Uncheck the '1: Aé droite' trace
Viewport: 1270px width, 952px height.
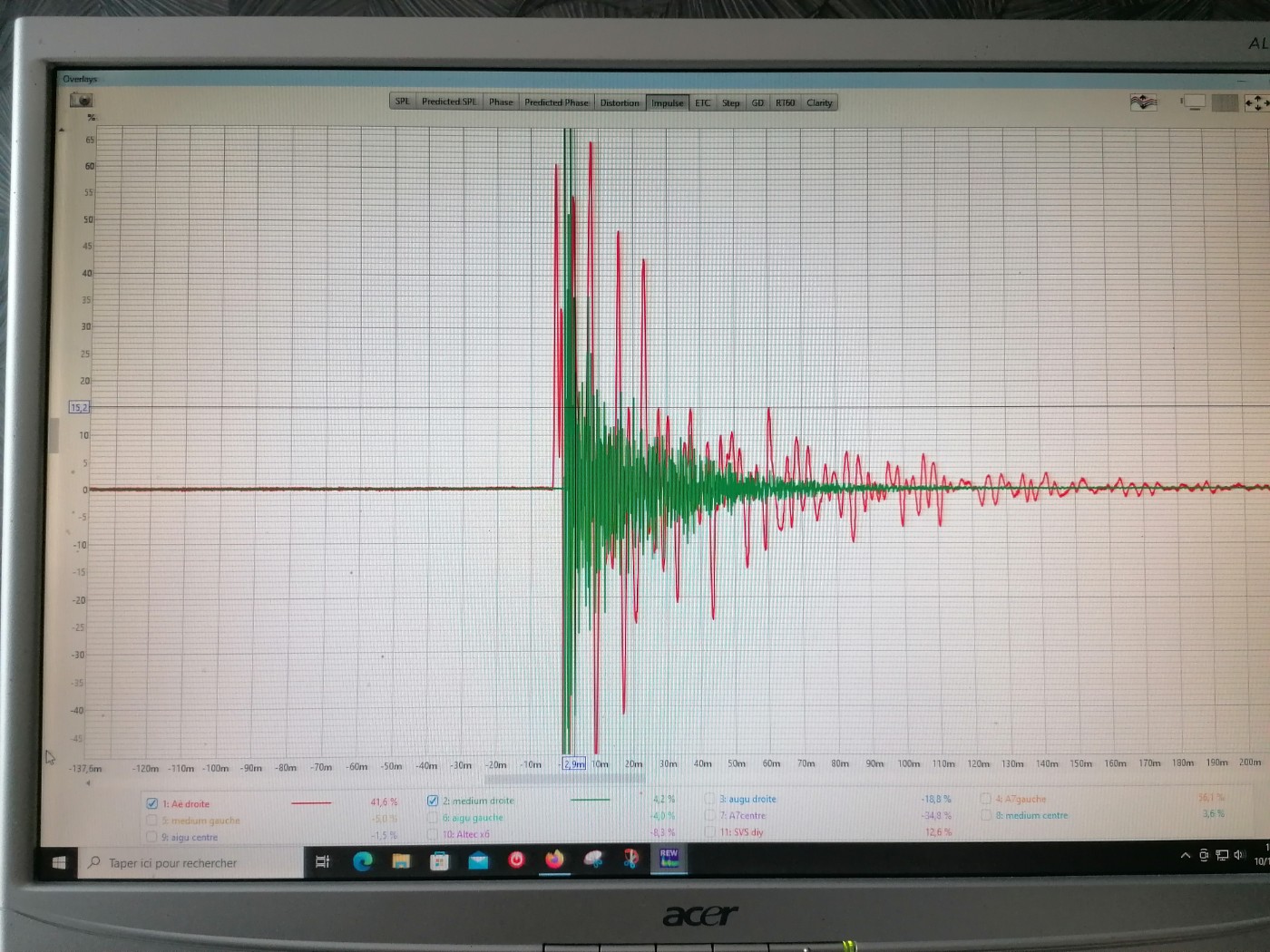point(152,803)
